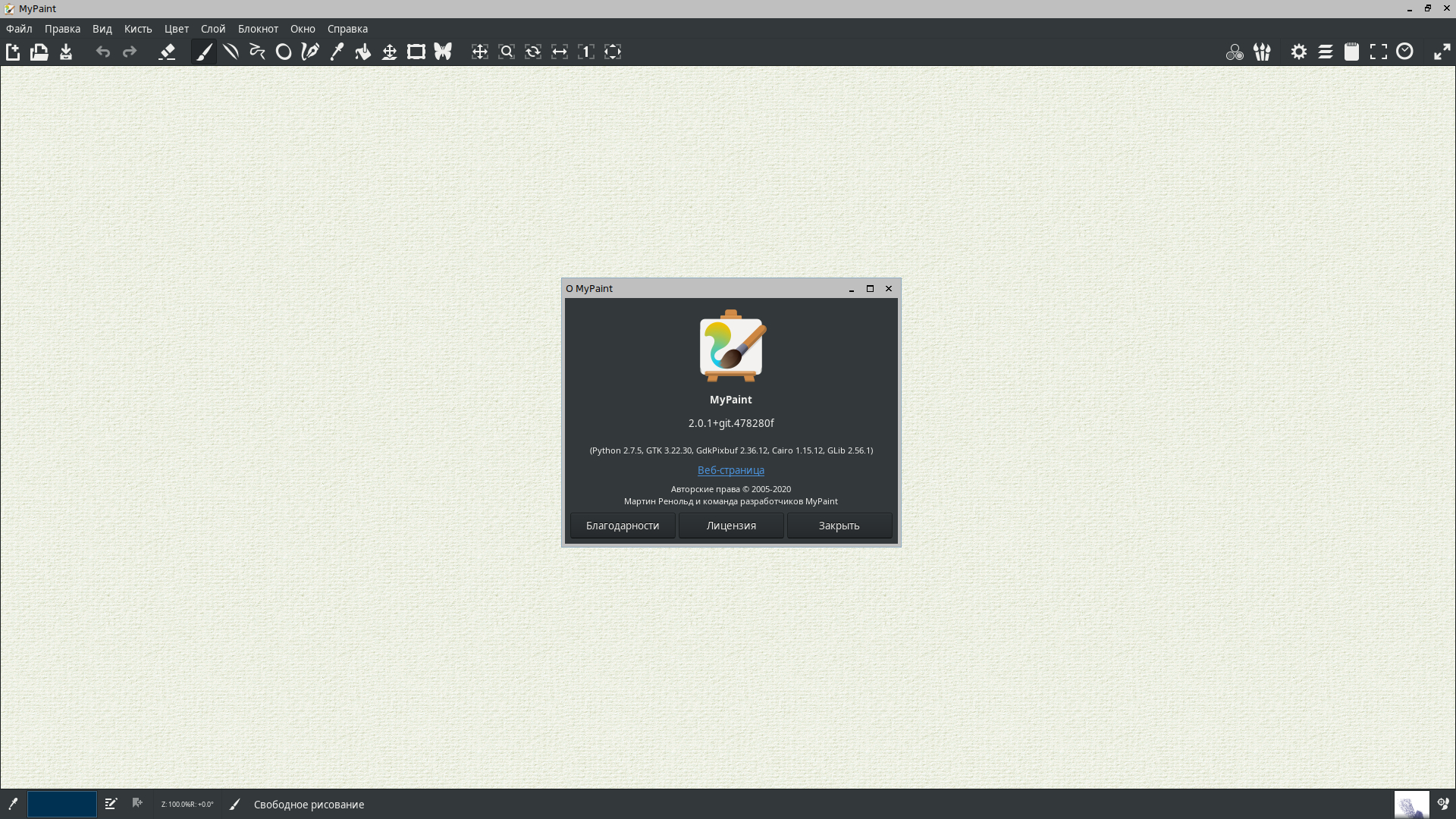
Task: Click the Закрыть button
Action: point(839,526)
